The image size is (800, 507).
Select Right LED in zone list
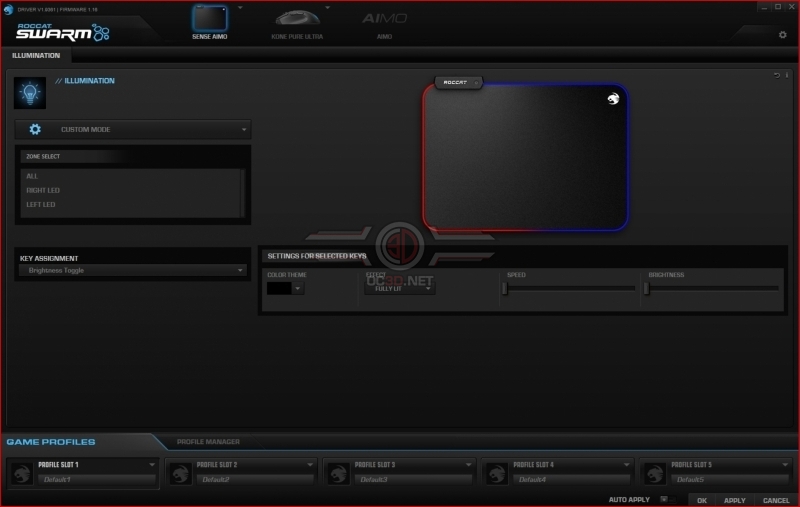(x=43, y=190)
